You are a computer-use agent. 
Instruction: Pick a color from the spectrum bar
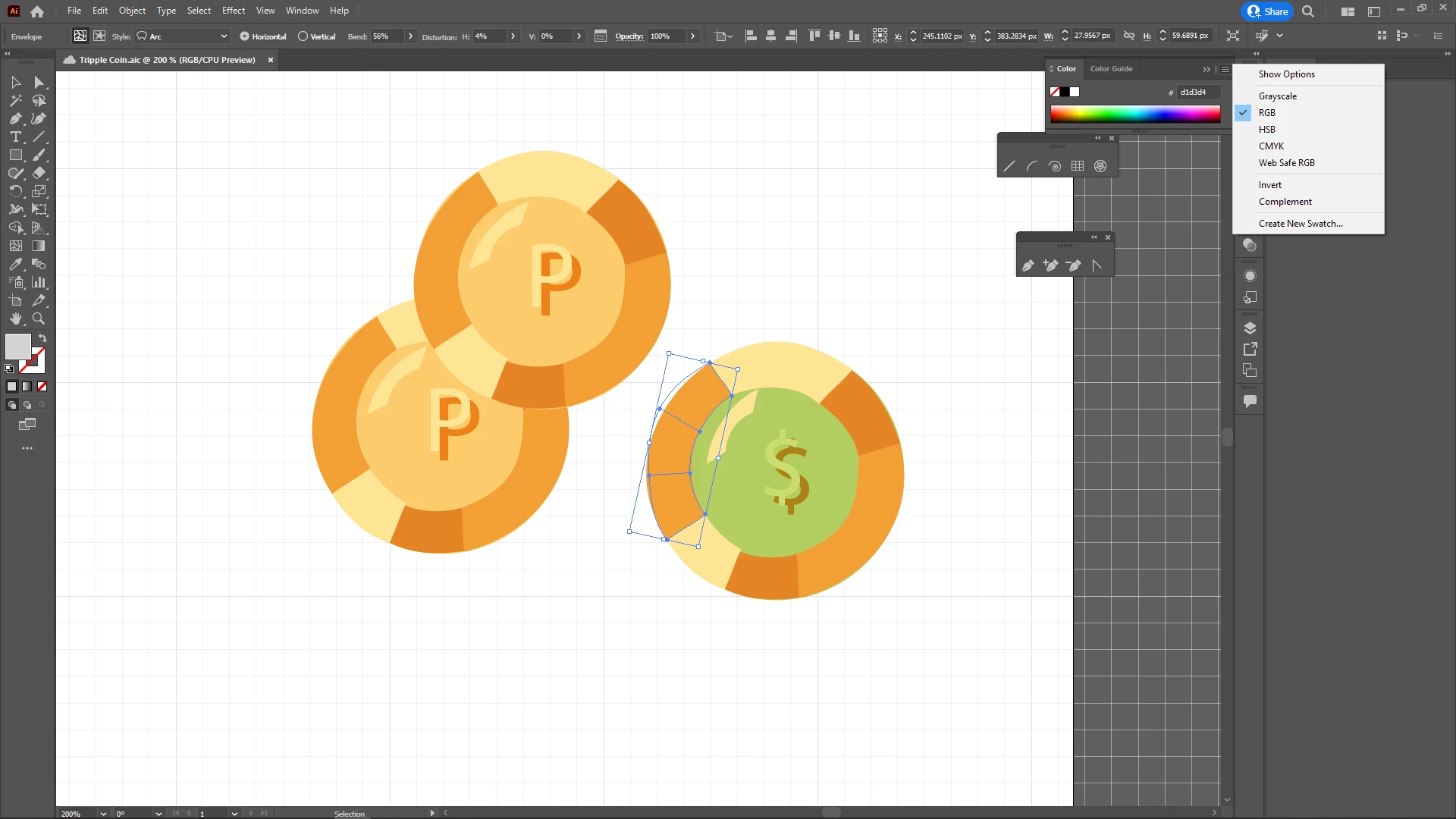coord(1134,115)
